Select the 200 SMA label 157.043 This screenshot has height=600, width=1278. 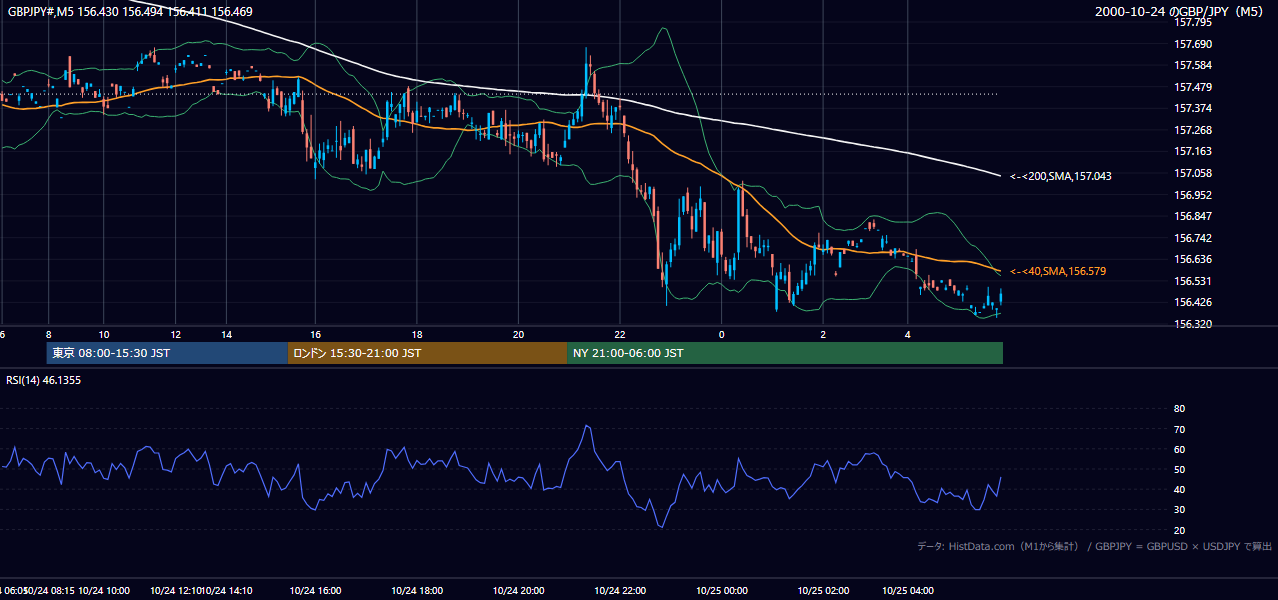click(x=1061, y=176)
